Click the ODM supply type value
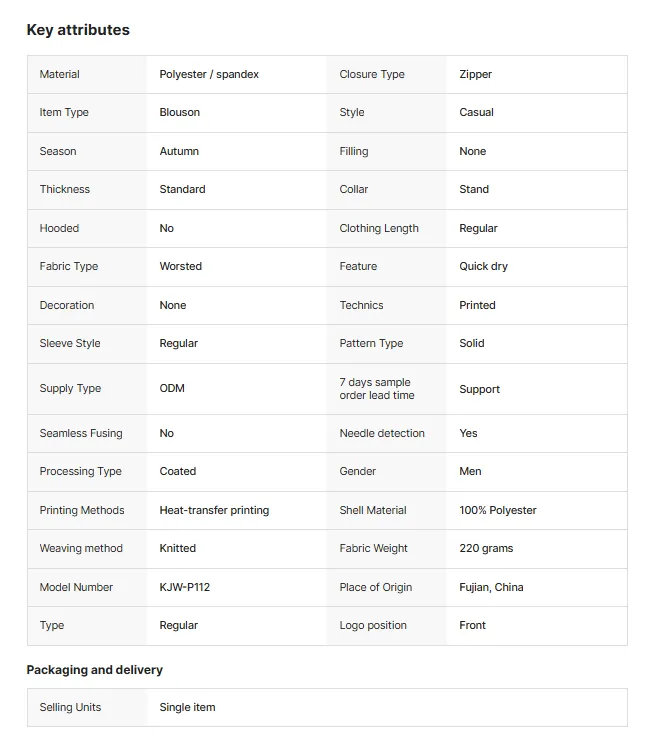 click(172, 389)
